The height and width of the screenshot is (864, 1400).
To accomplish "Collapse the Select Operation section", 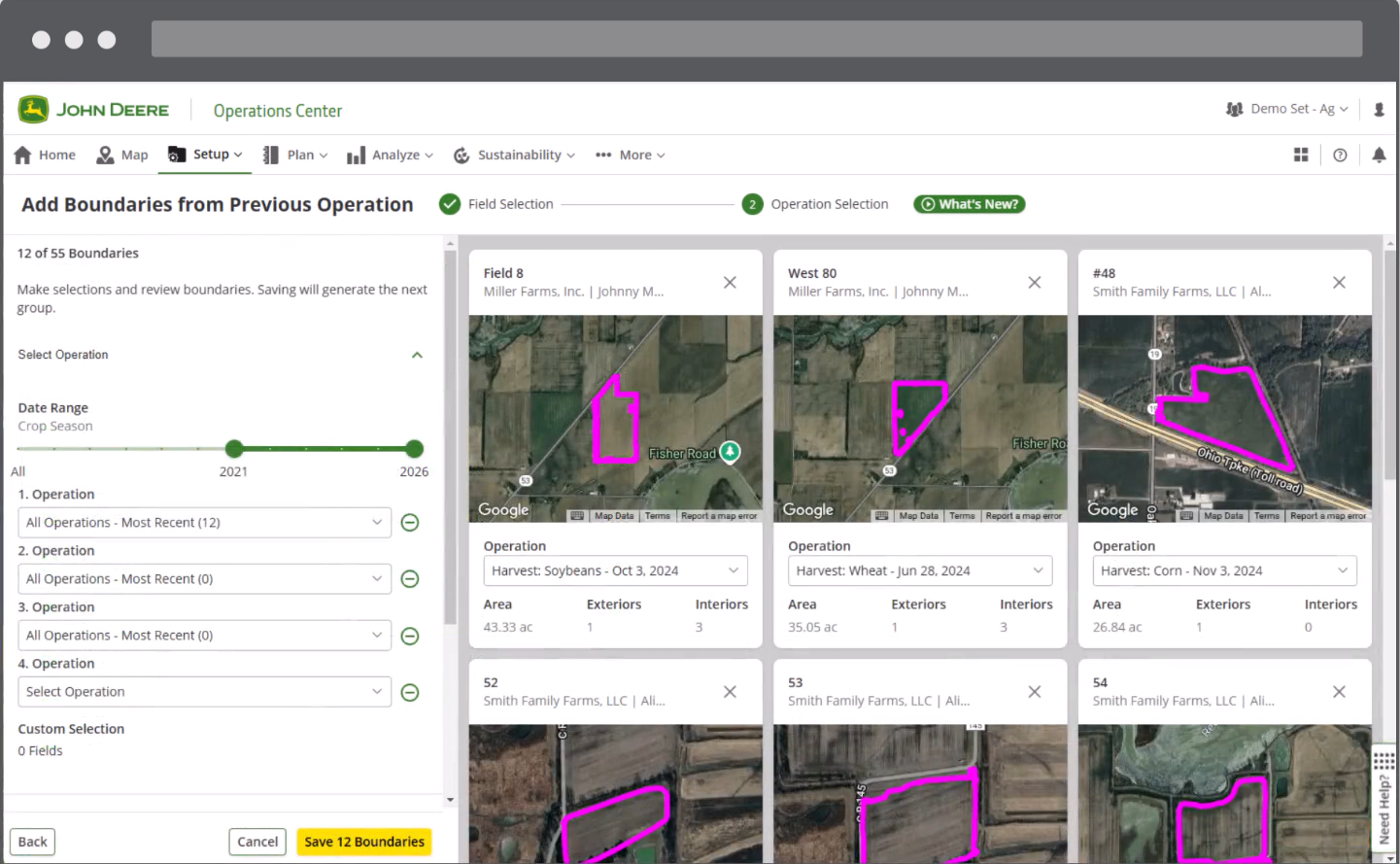I will click(417, 355).
